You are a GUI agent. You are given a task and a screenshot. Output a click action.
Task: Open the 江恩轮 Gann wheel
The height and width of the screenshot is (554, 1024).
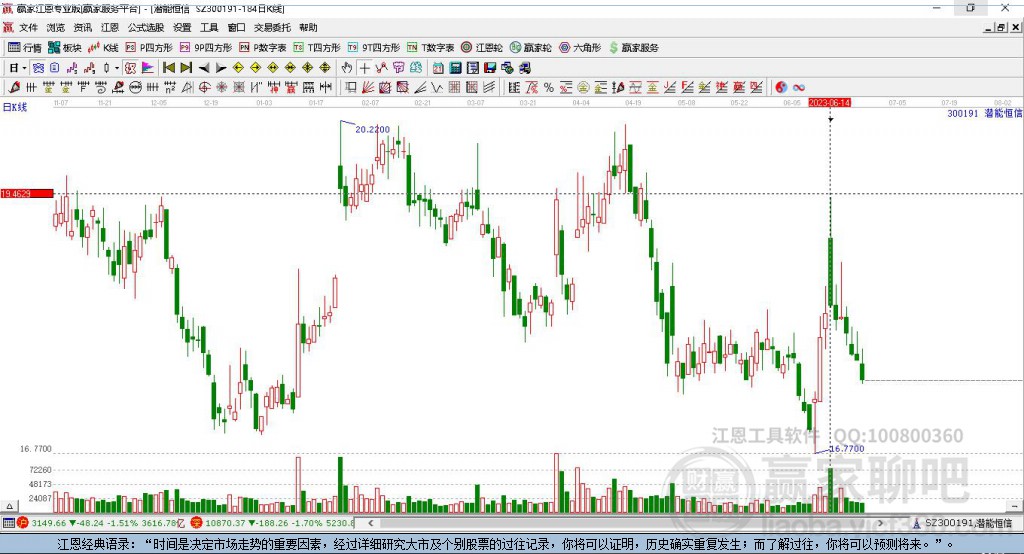pyautogui.click(x=482, y=48)
